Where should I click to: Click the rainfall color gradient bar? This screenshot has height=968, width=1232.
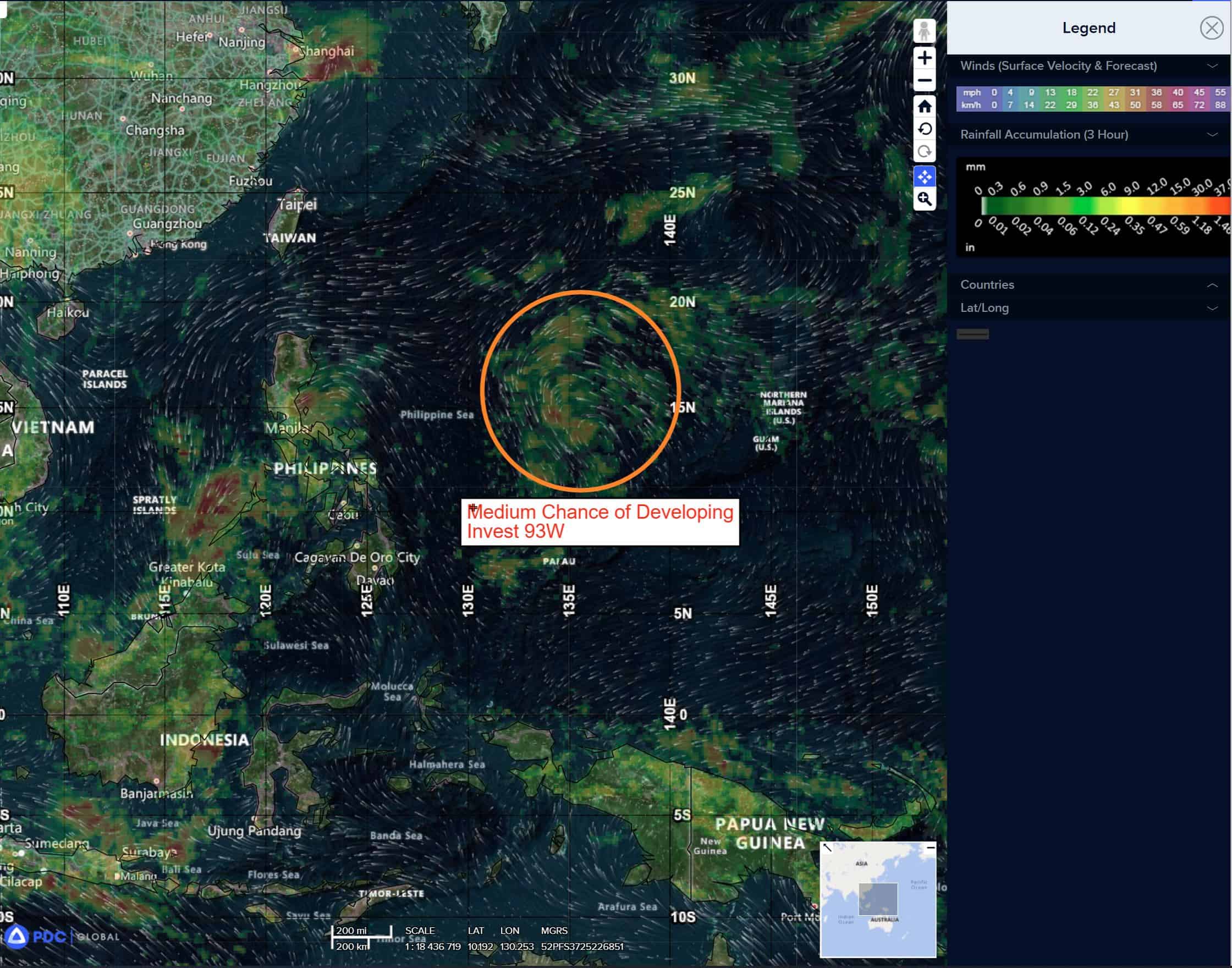1105,206
